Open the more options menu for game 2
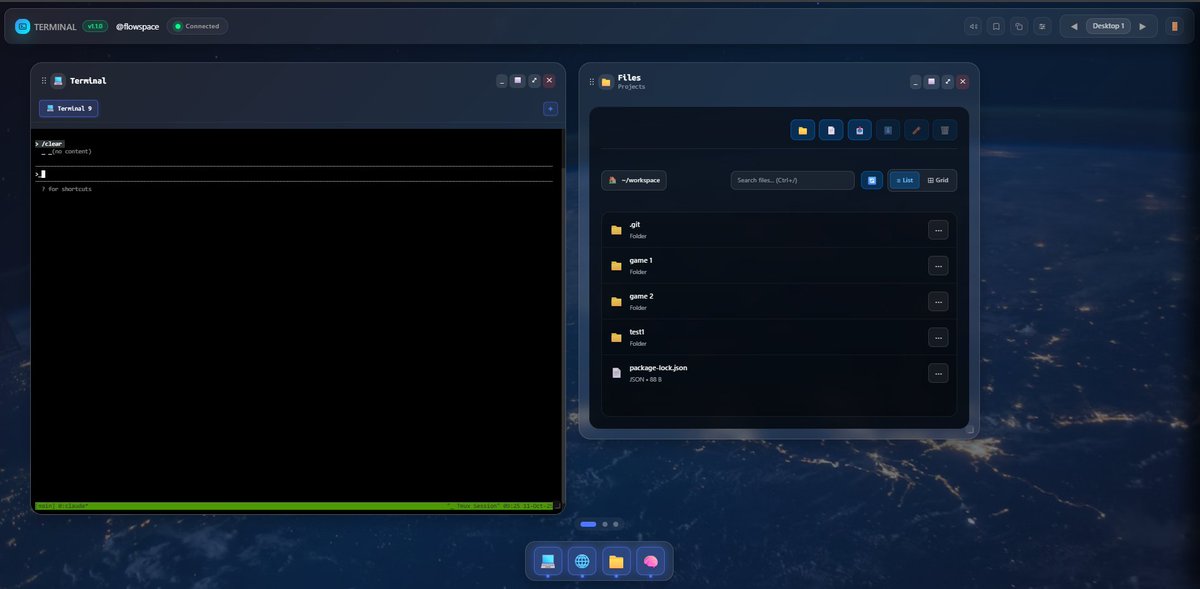This screenshot has height=589, width=1200. [938, 301]
